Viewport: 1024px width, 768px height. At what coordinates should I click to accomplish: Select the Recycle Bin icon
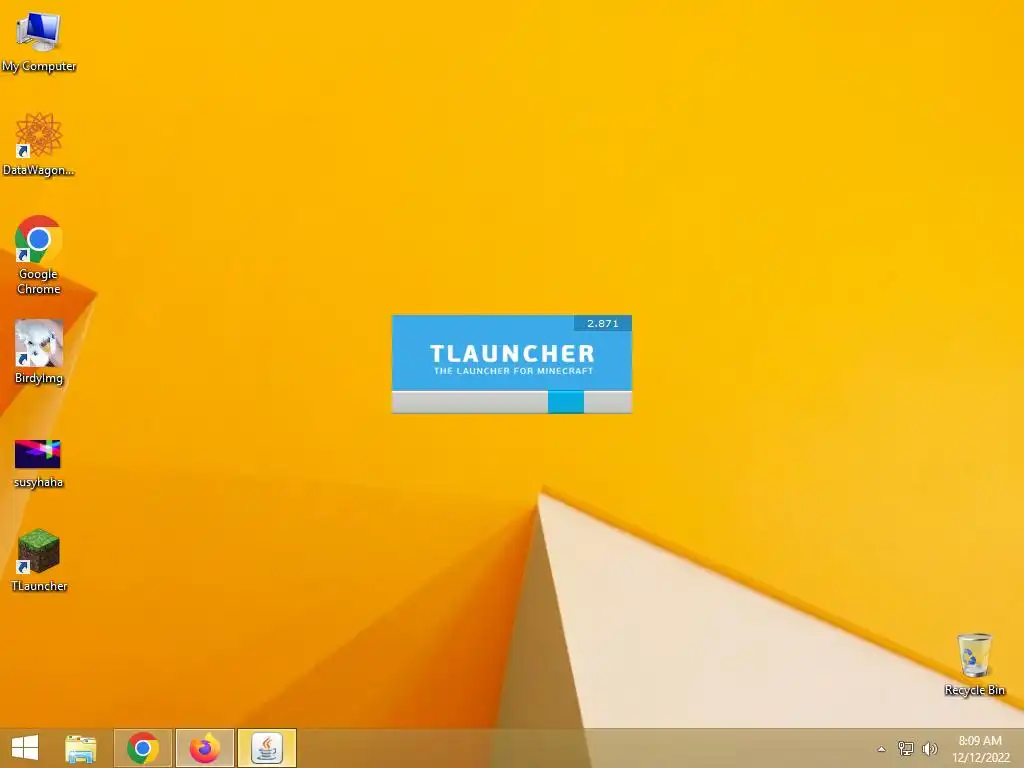974,664
